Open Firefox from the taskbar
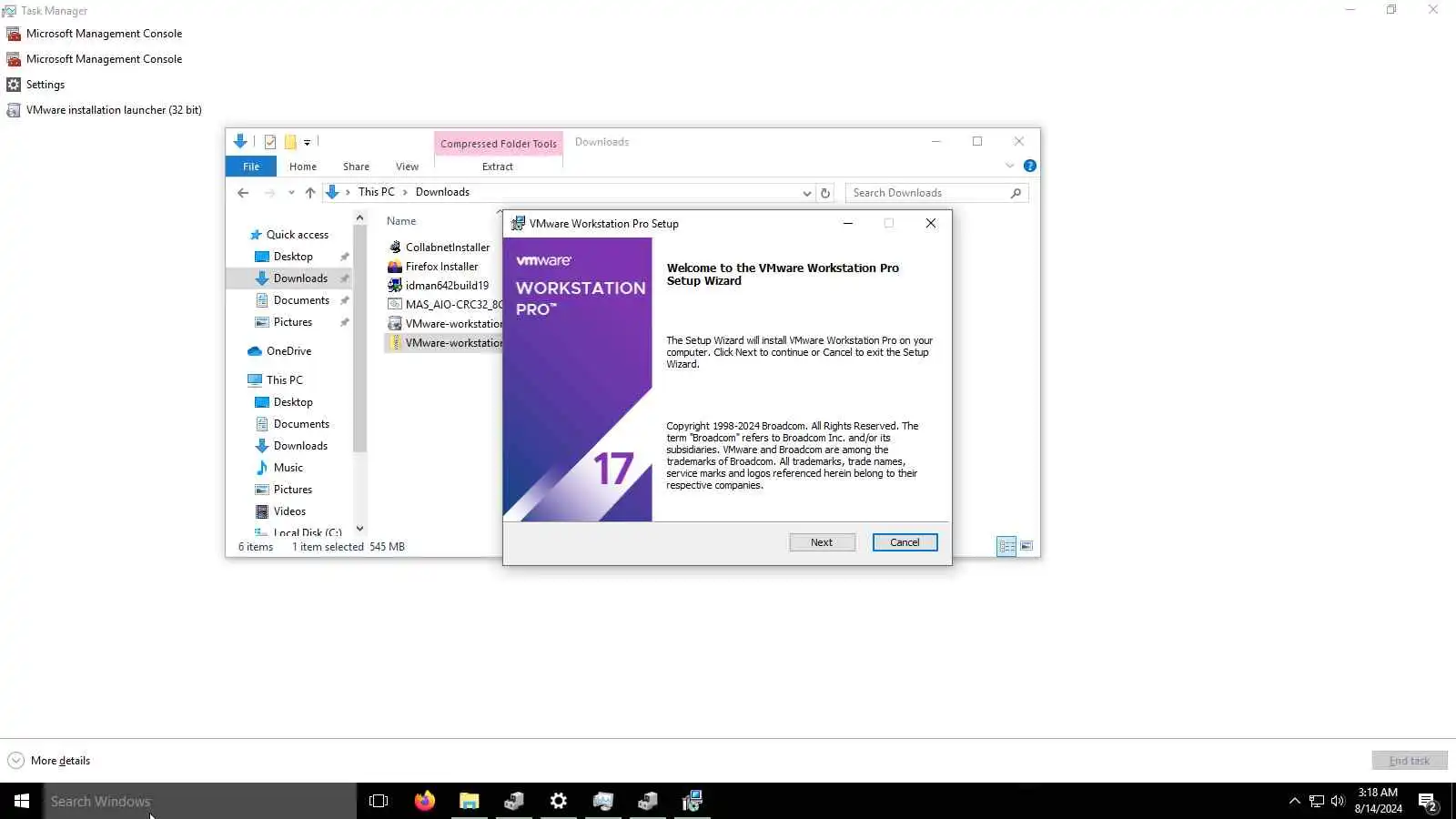Screen dimensions: 1456x819 [x=424, y=801]
